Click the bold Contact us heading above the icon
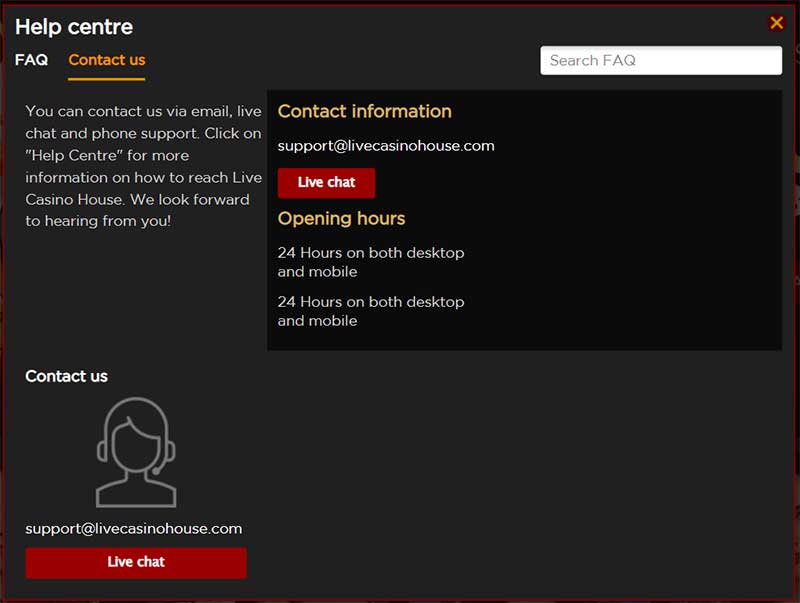This screenshot has height=603, width=800. (x=66, y=376)
